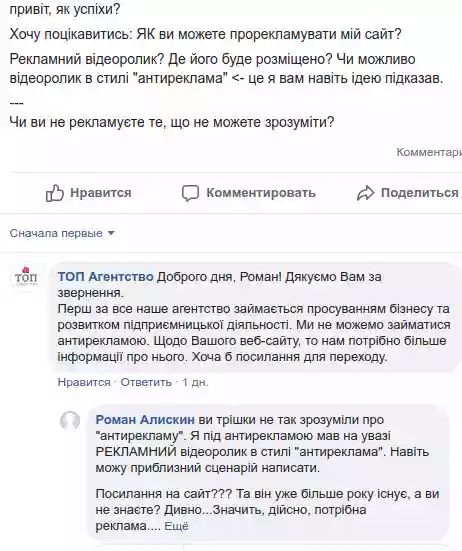Choose Поделиться button under the post
Screen dimensions: 462x551
pyautogui.click(x=408, y=193)
